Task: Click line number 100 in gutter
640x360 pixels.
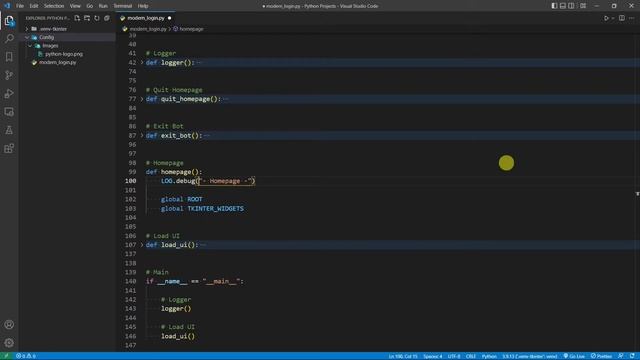Action: tap(131, 181)
